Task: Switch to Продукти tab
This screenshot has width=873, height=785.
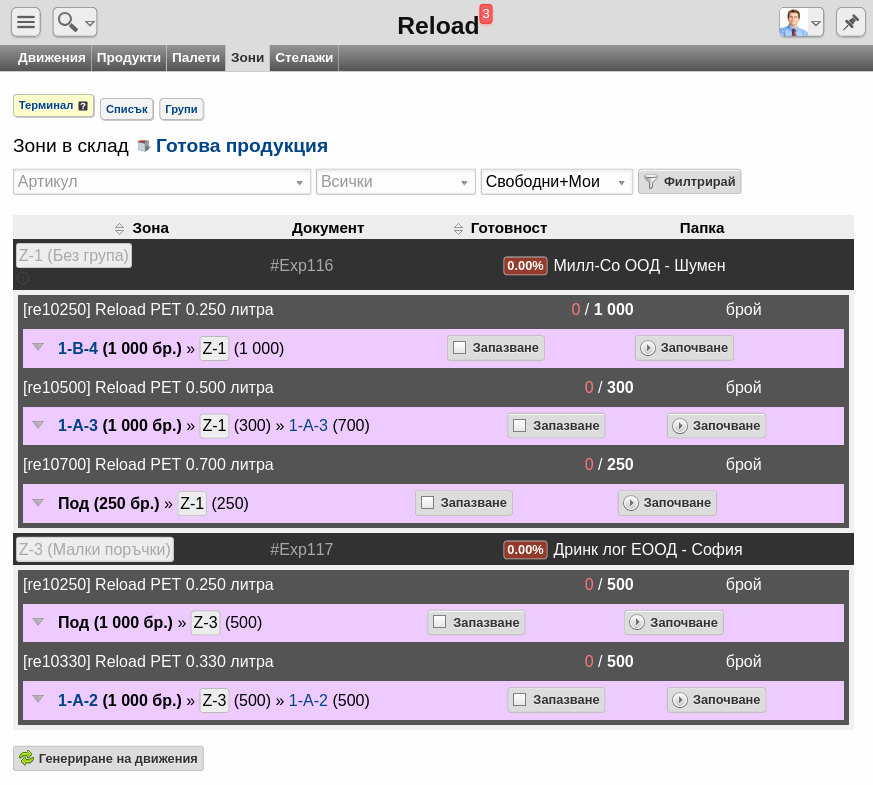Action: click(x=129, y=58)
